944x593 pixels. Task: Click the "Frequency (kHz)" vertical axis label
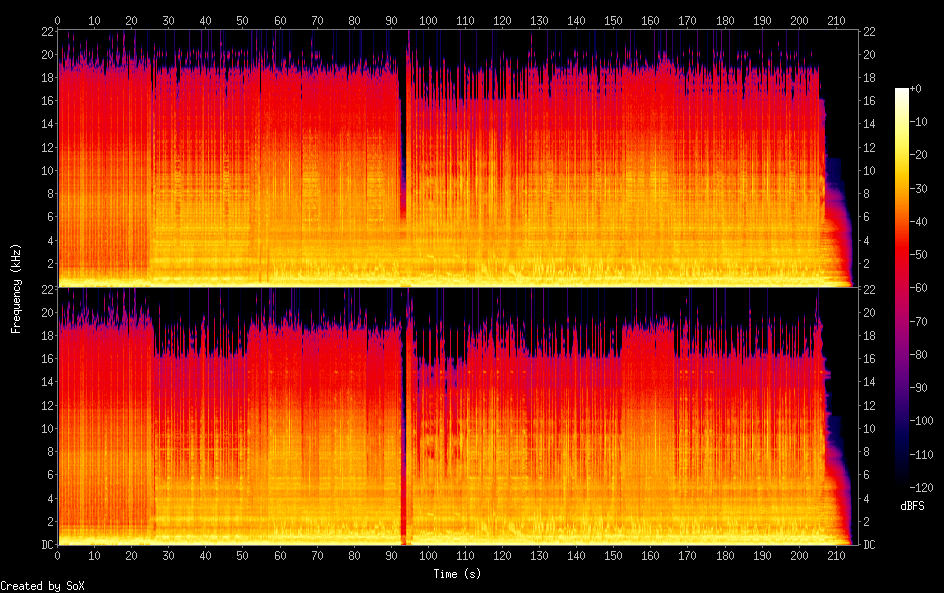tap(16, 288)
